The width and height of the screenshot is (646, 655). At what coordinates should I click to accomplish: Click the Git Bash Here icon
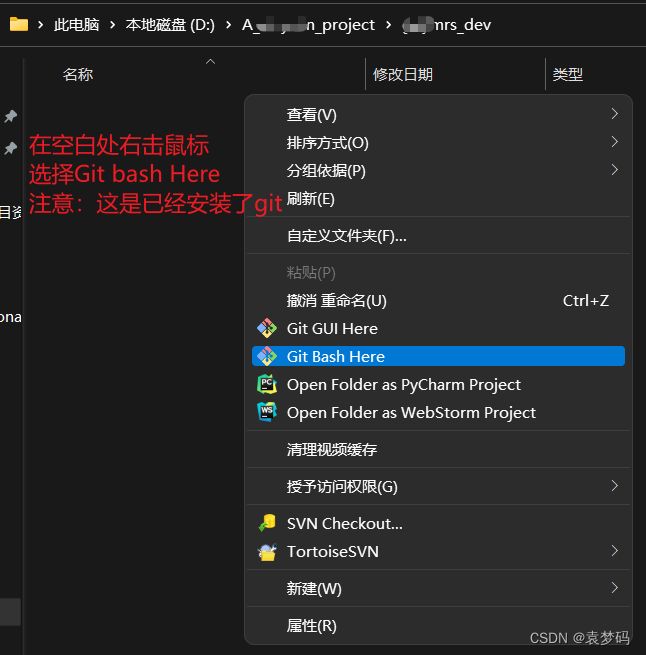pyautogui.click(x=267, y=356)
